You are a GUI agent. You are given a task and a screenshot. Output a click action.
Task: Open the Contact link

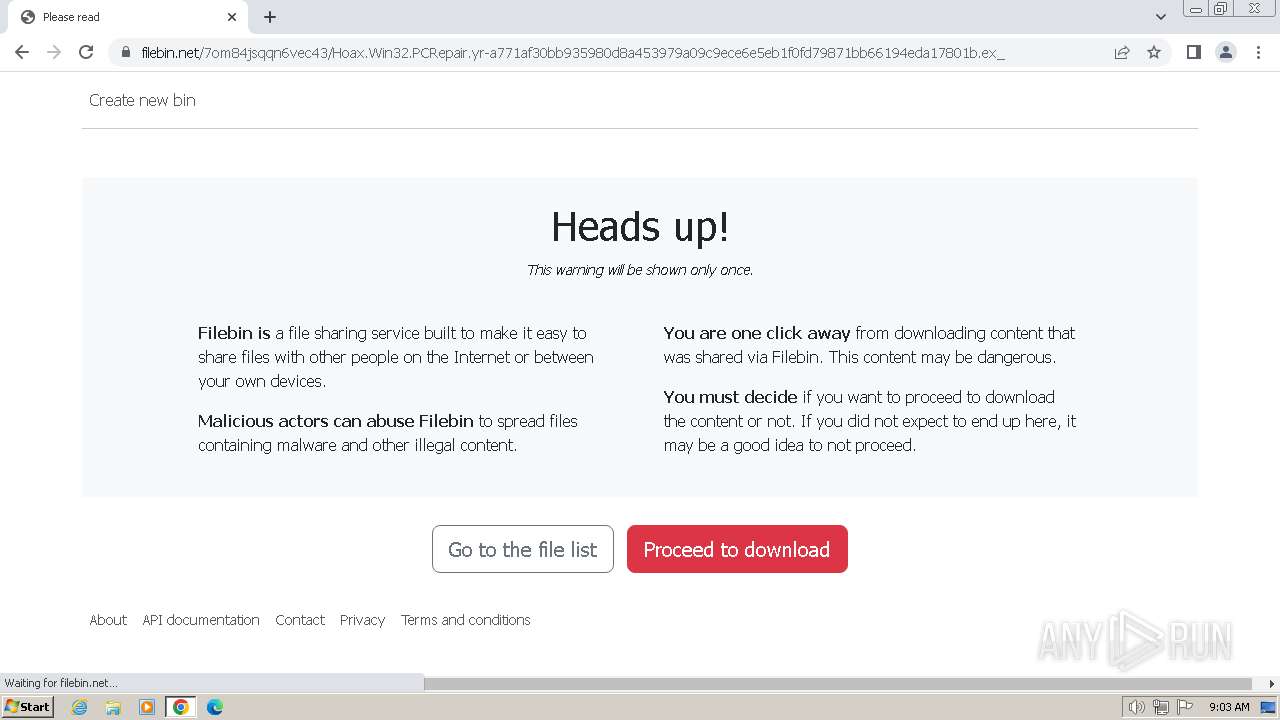click(300, 620)
